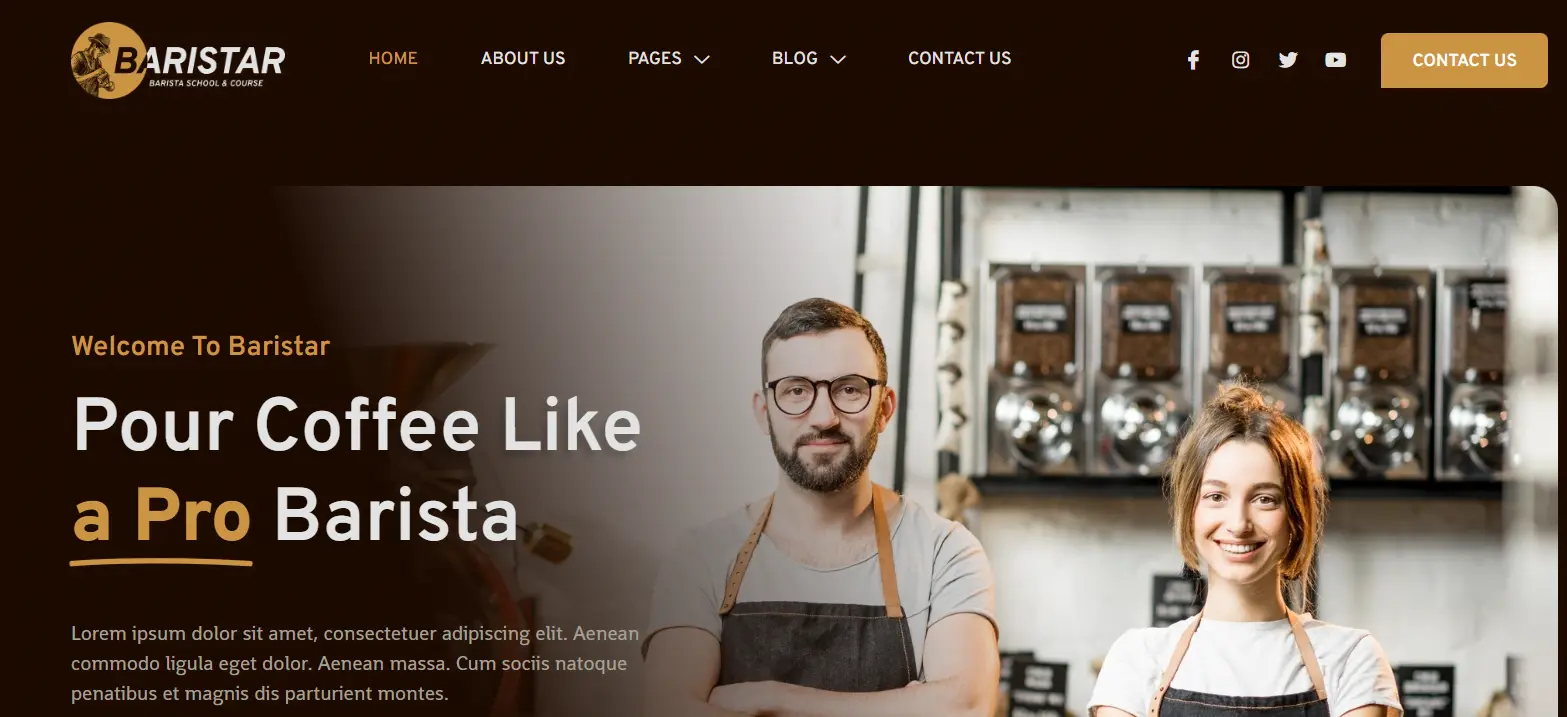Click the Baristar logo emblem
1567x717 pixels.
[109, 60]
